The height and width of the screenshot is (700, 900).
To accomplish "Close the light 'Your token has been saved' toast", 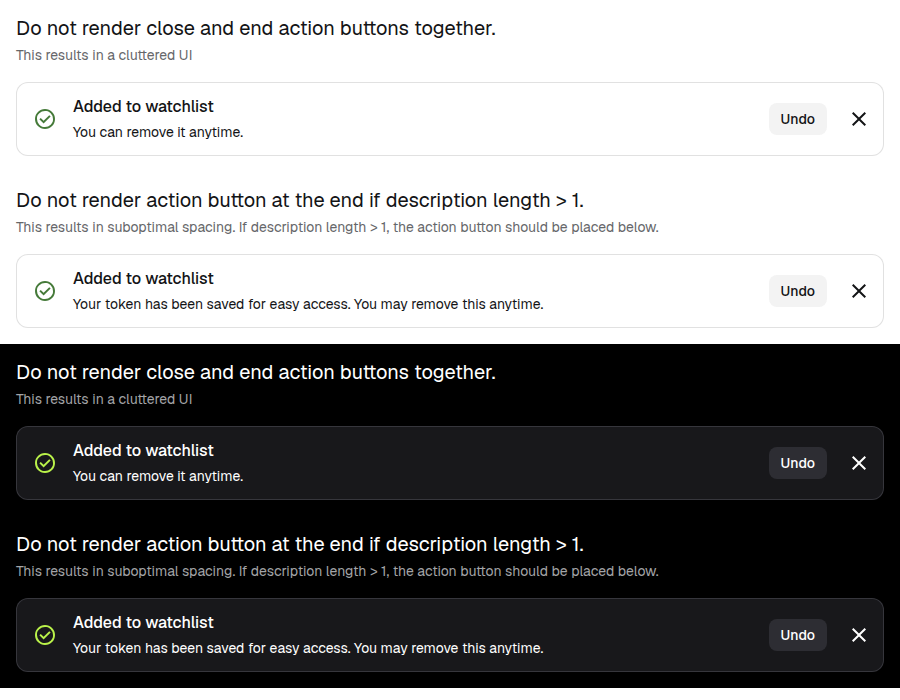I will point(859,291).
